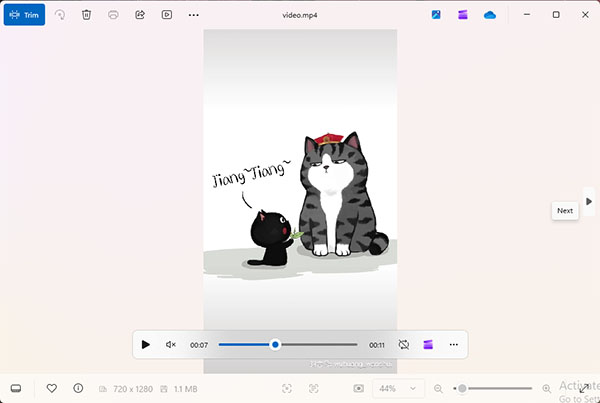Start slideshow from the top toolbar
Image resolution: width=600 pixels, height=403 pixels.
click(x=167, y=15)
